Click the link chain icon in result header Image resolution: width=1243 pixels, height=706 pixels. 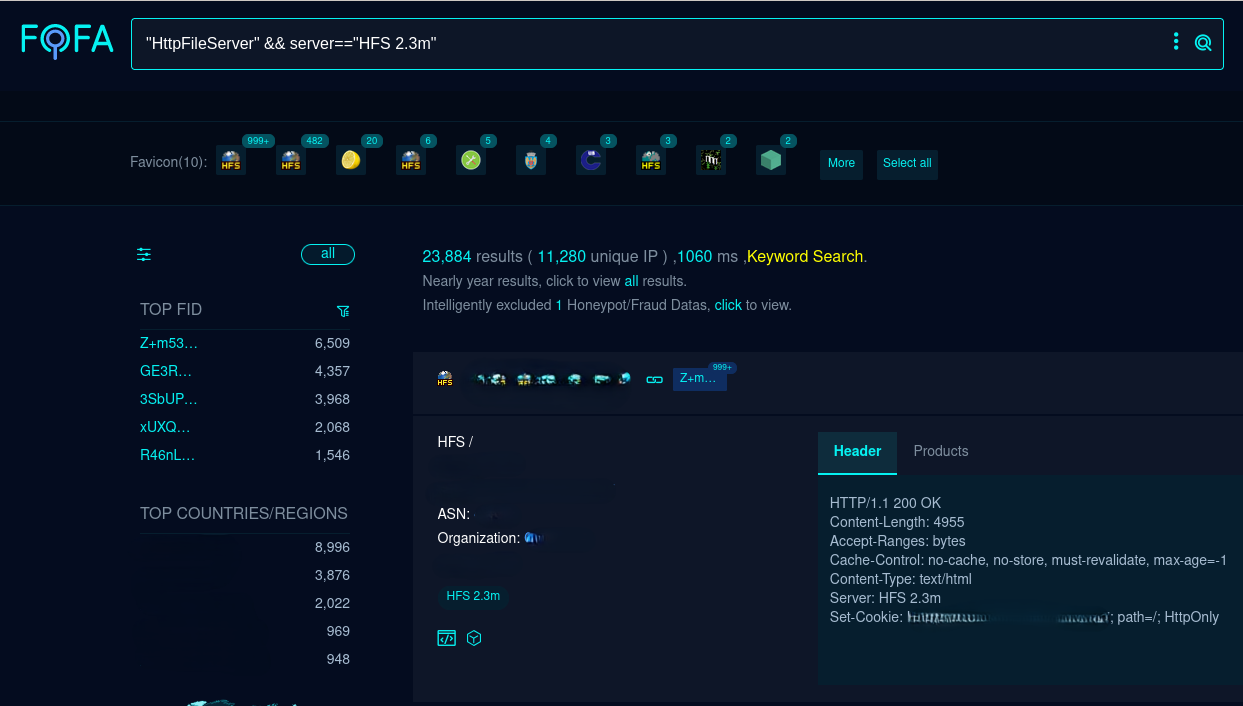tap(655, 379)
